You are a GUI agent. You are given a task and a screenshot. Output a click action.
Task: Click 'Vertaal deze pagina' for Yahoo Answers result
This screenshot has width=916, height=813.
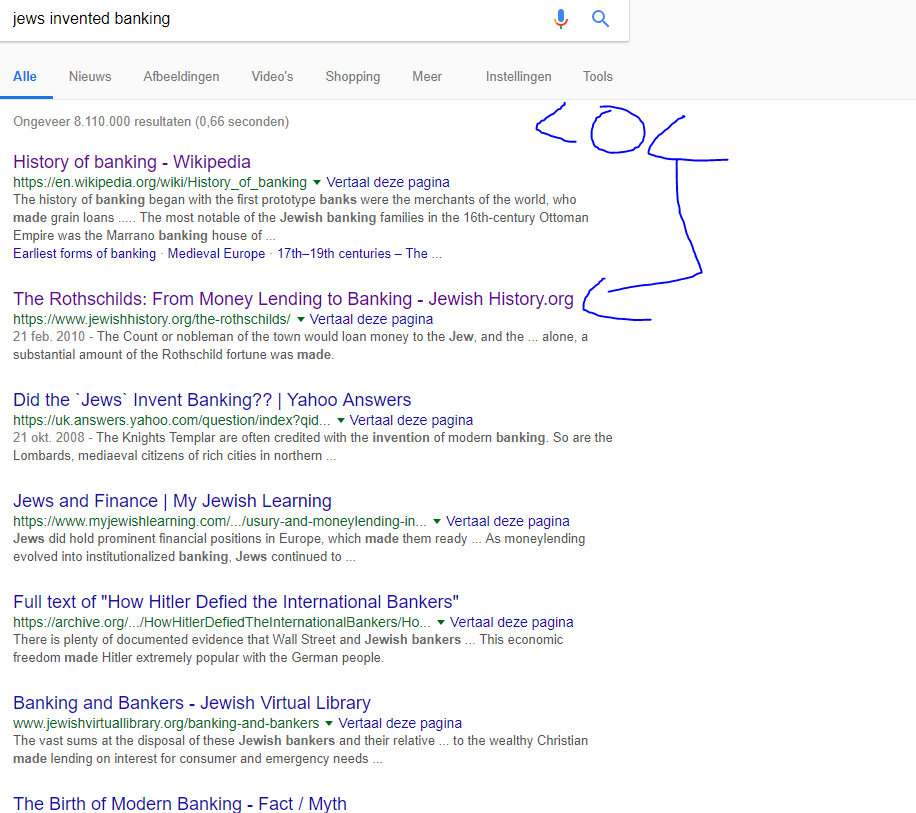tap(411, 421)
